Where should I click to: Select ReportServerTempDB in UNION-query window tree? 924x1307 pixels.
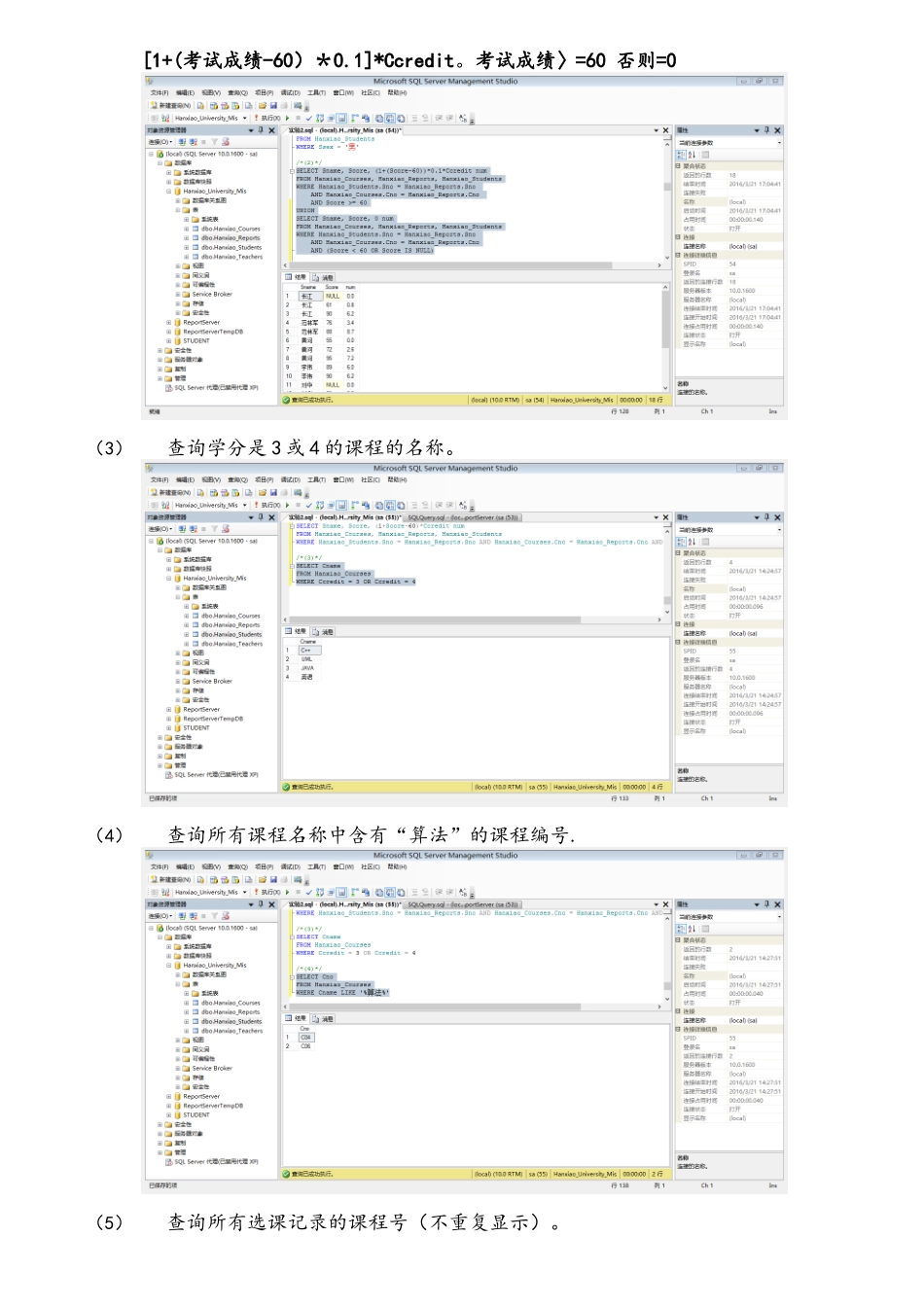[213, 332]
